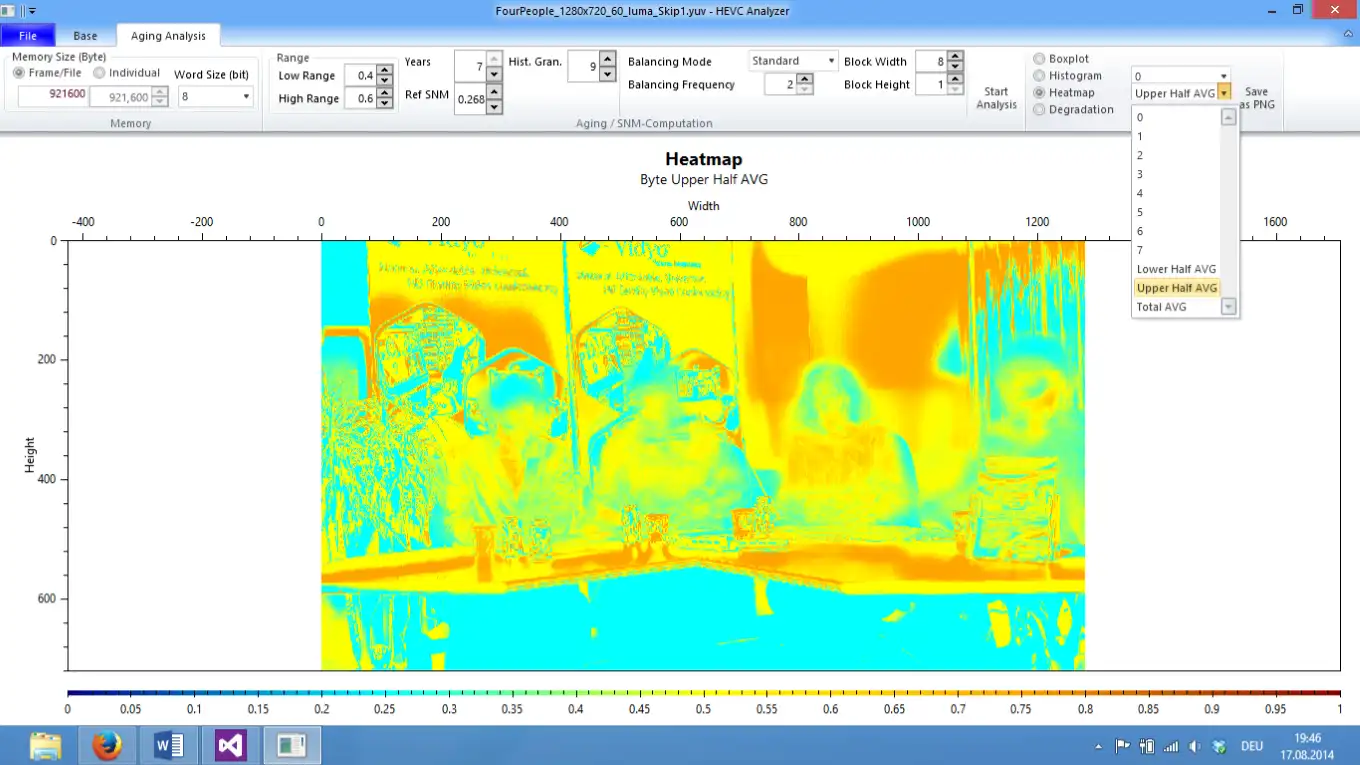The image size is (1360, 765).
Task: Select the Individual memory size option
Action: click(126, 73)
